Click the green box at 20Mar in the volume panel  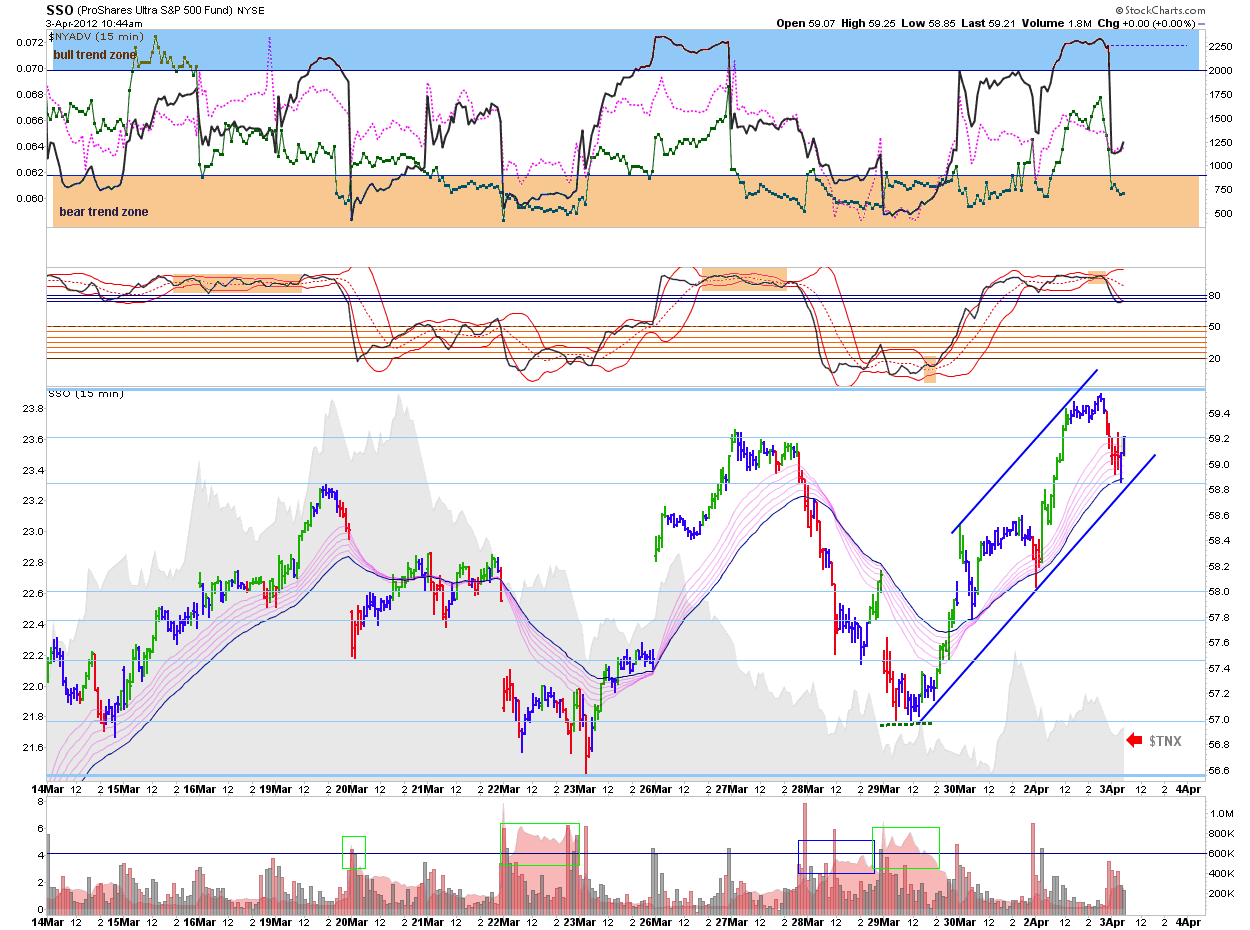[354, 852]
